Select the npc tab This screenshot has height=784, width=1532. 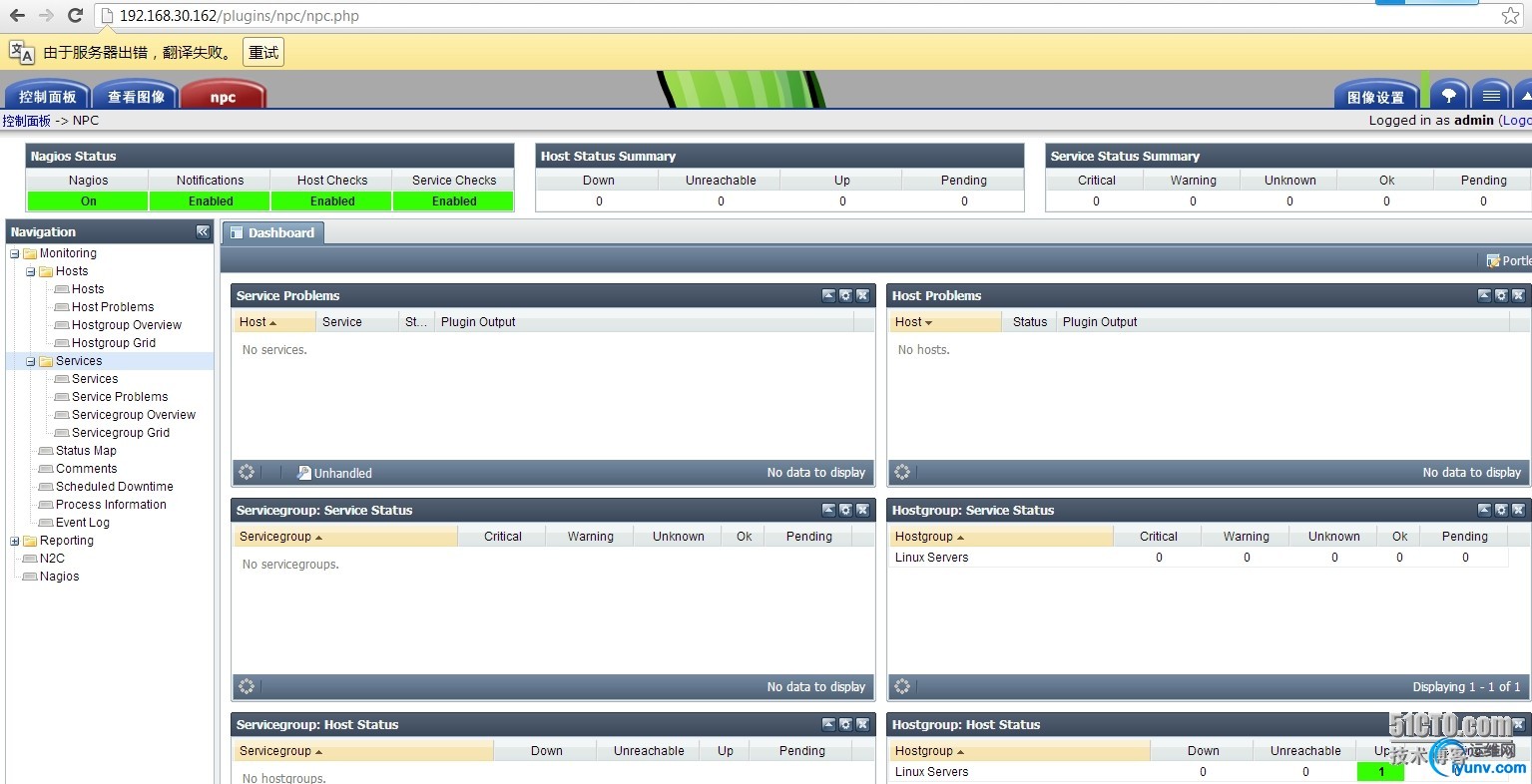(x=224, y=96)
